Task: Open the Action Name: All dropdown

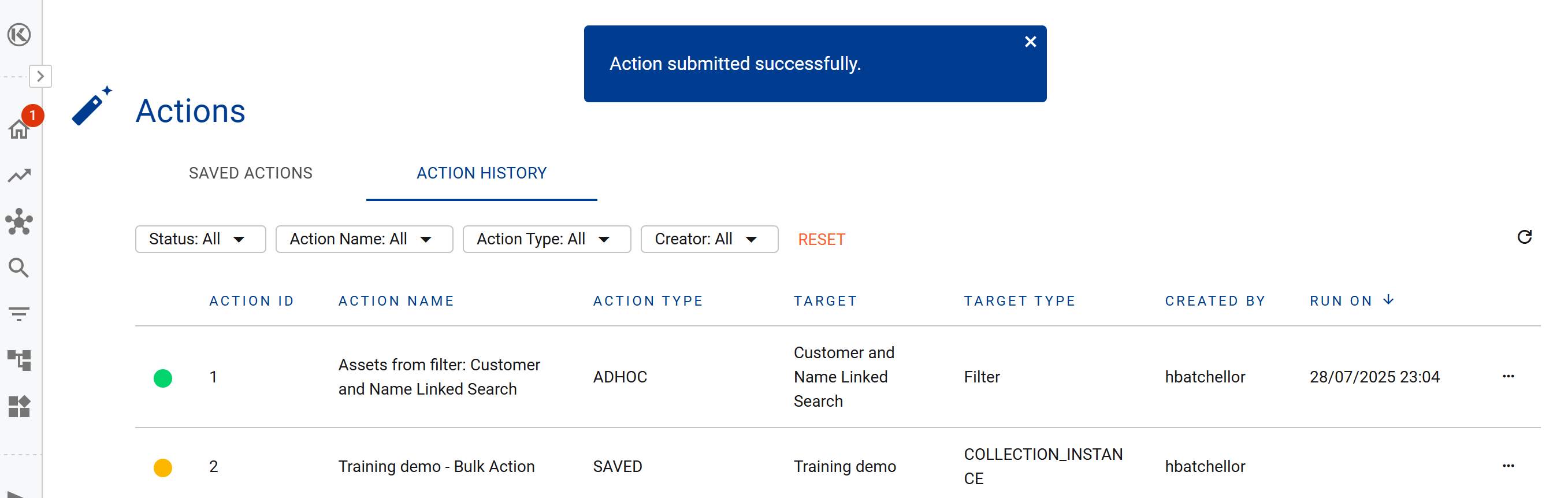Action: coord(364,239)
